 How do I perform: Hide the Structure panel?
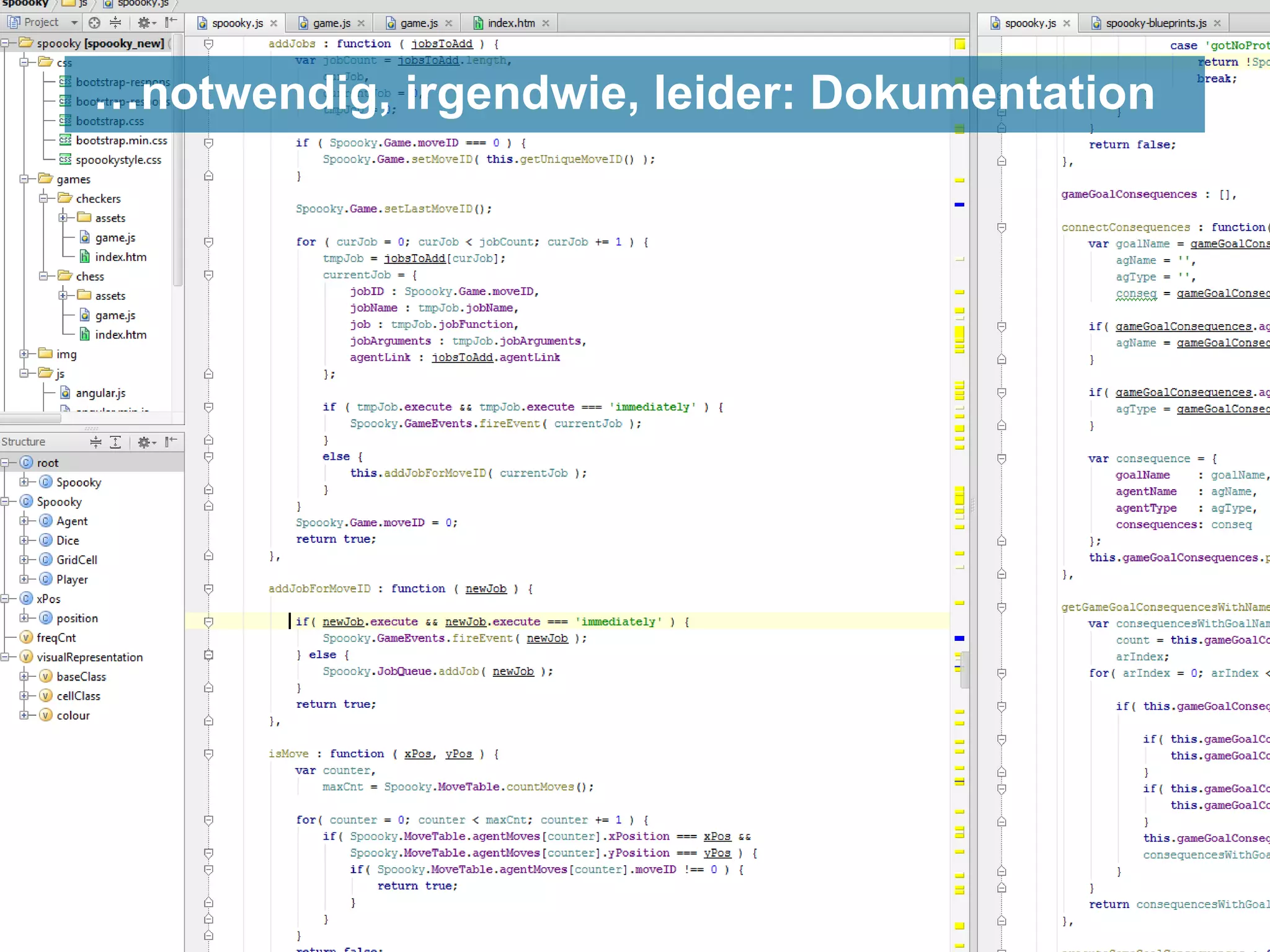(x=171, y=442)
